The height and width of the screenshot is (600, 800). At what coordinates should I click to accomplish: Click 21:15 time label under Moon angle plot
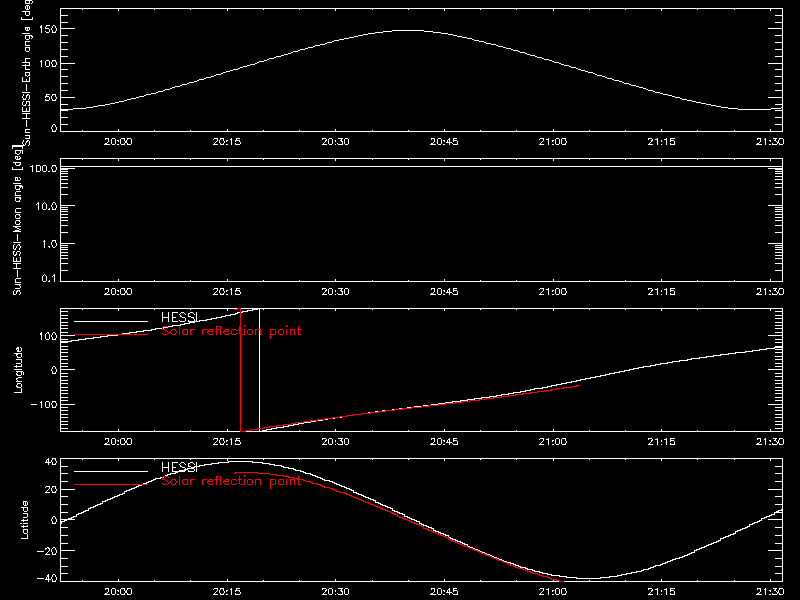coord(661,291)
